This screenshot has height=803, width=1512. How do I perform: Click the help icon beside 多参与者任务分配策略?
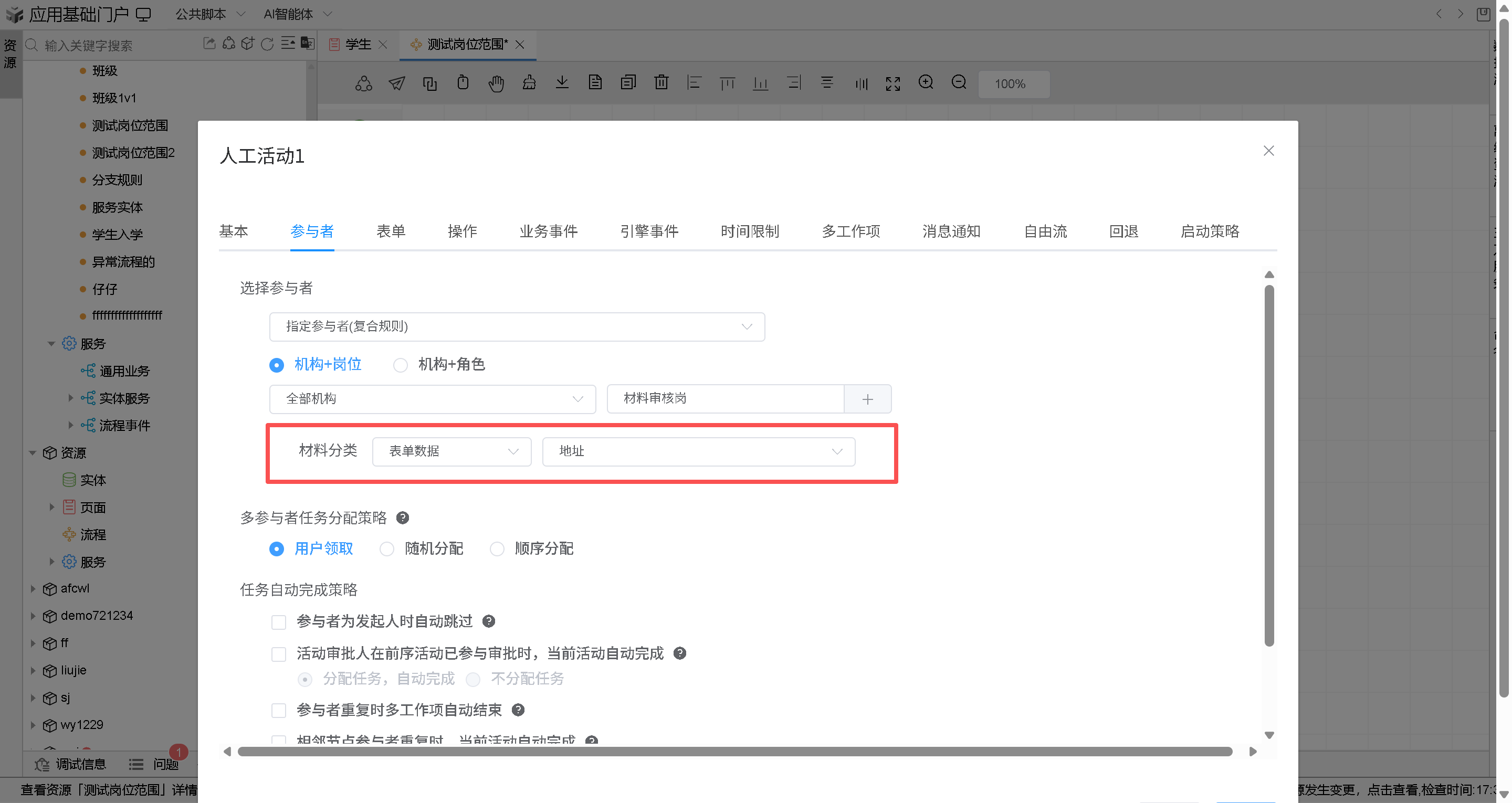pos(403,517)
